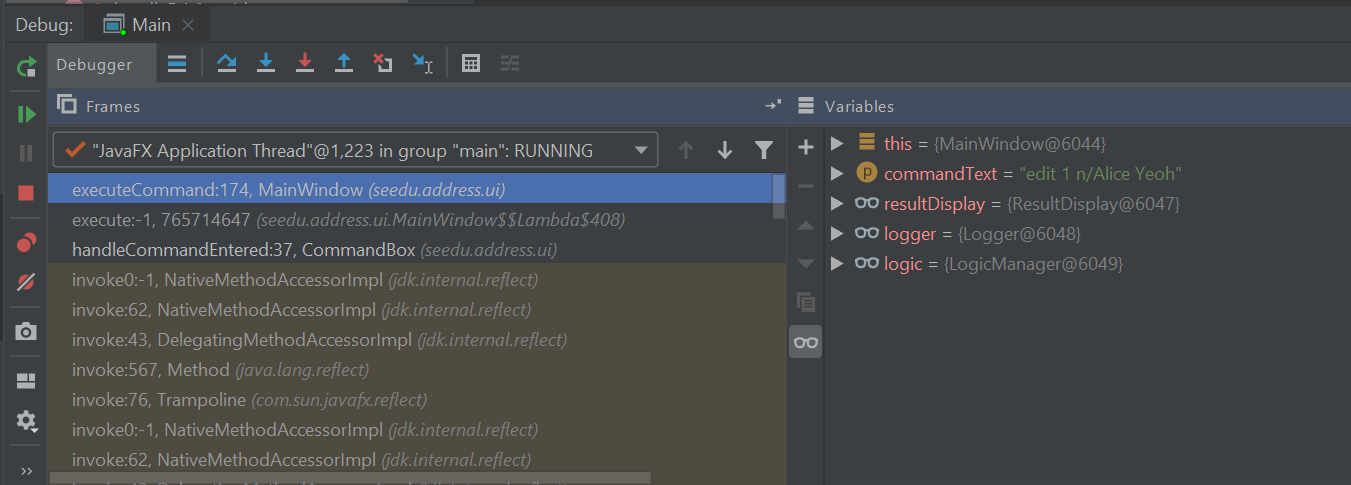Resume program execution
Viewport: 1351px width, 485px height.
tap(26, 114)
